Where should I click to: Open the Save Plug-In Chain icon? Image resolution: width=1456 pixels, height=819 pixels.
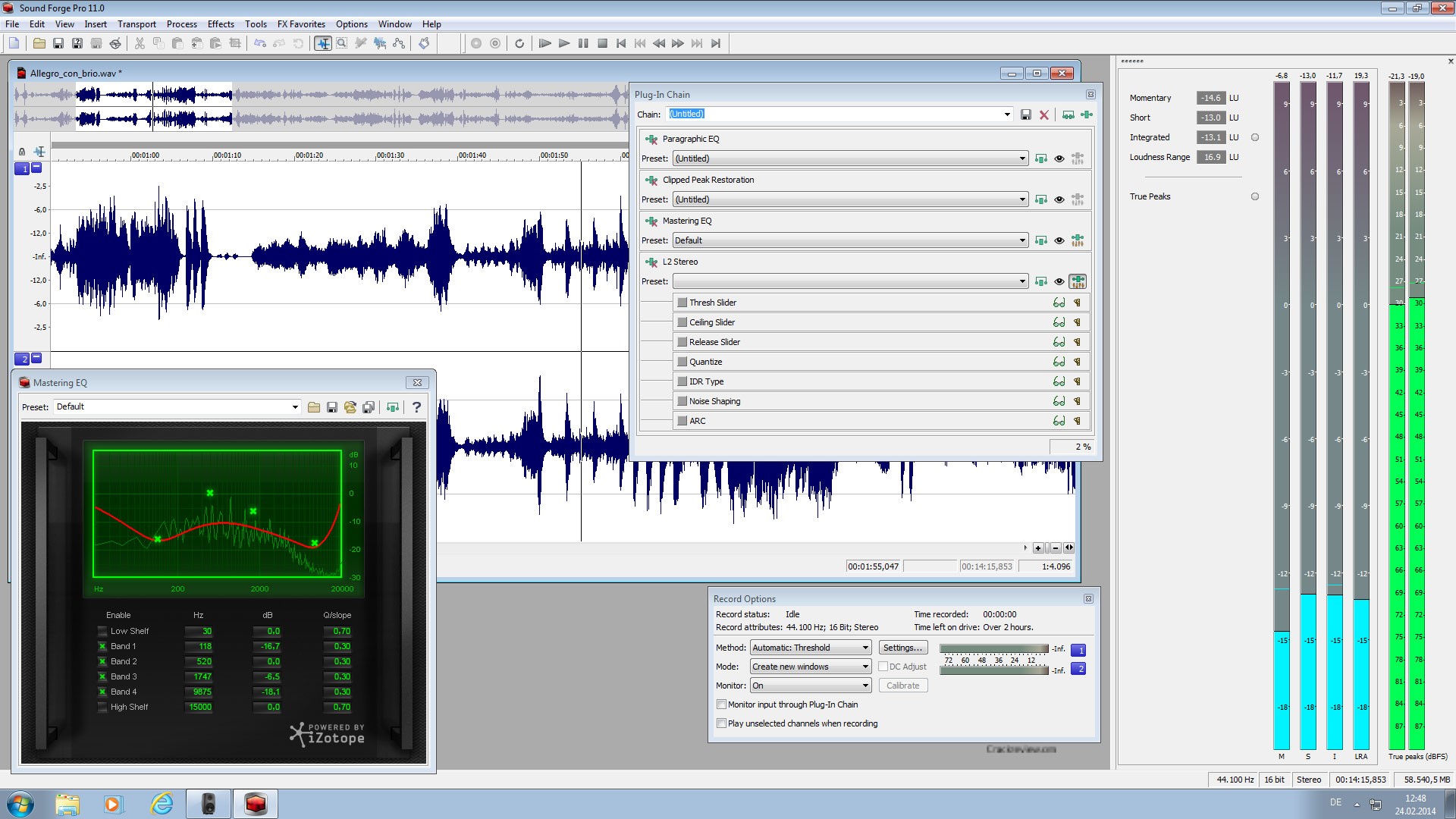click(1024, 114)
